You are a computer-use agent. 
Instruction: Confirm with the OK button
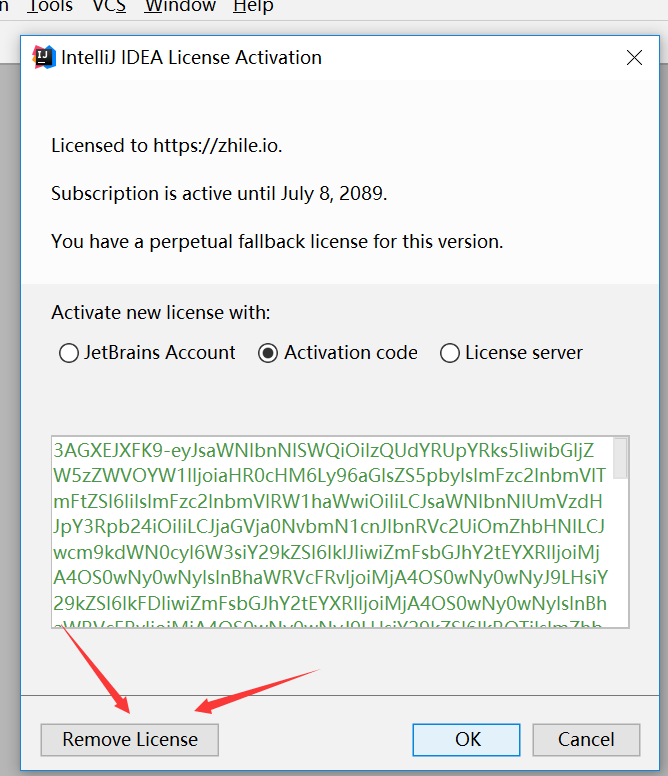point(468,740)
